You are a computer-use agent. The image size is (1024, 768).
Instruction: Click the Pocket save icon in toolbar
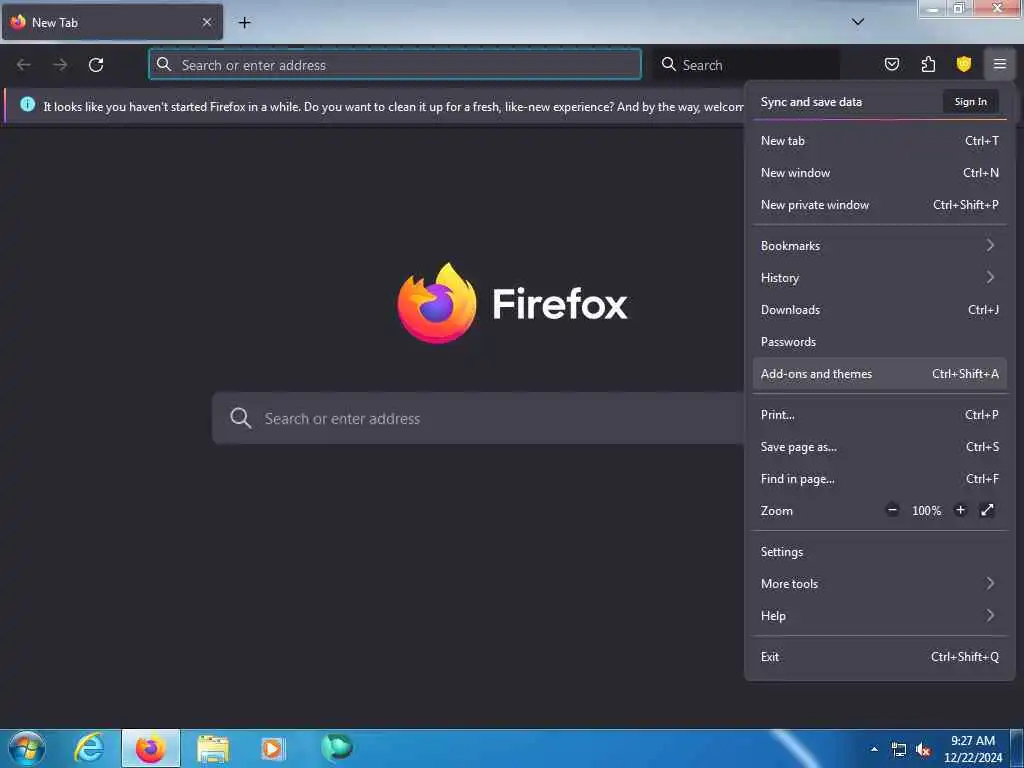[891, 64]
